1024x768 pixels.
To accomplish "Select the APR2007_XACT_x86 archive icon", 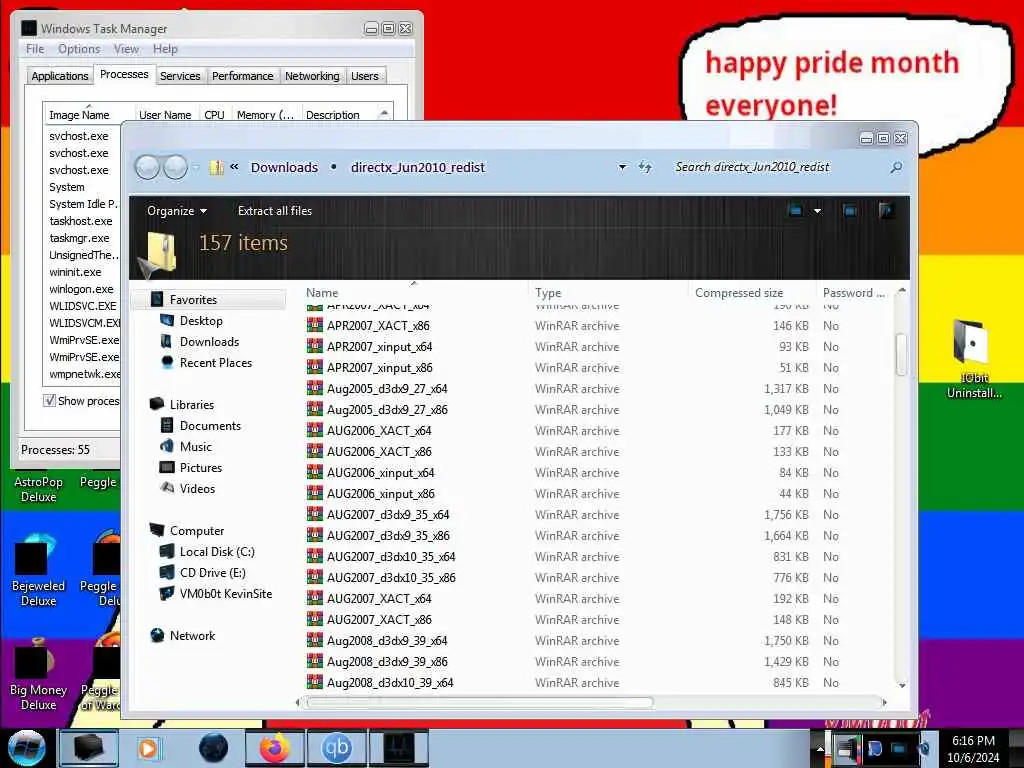I will coord(315,325).
